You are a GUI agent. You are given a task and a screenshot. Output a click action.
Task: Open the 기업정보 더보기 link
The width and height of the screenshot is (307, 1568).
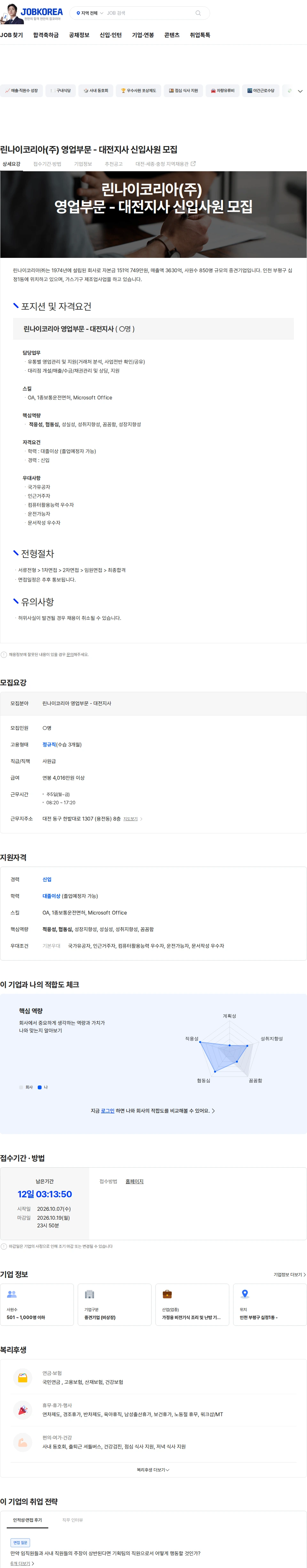[289, 1275]
